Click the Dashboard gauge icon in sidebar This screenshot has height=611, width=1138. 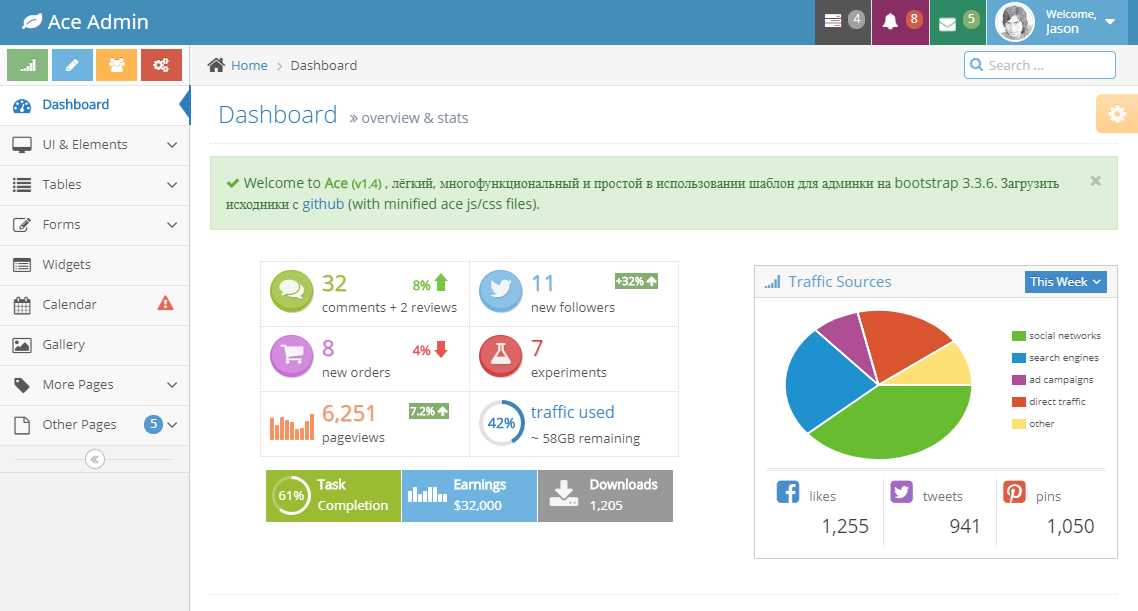[x=22, y=106]
